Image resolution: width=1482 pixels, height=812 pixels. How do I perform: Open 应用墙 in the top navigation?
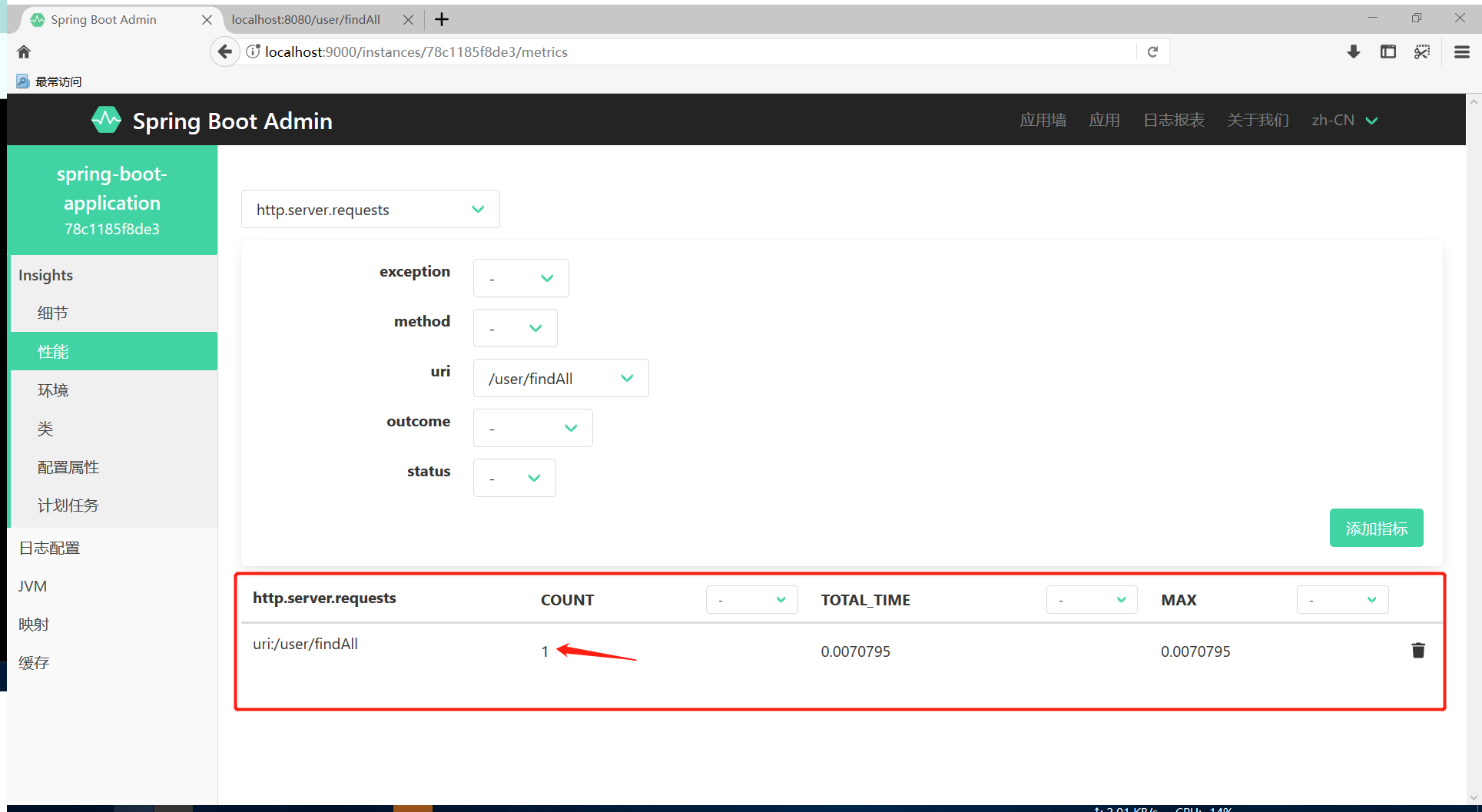[1043, 120]
